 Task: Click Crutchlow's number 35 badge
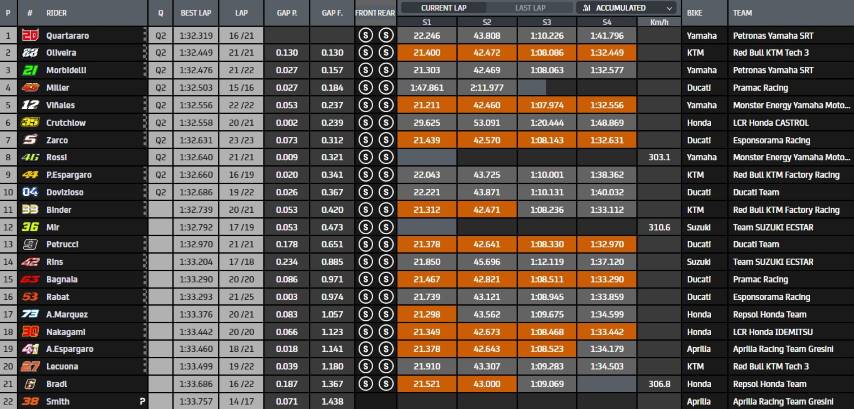(x=29, y=123)
